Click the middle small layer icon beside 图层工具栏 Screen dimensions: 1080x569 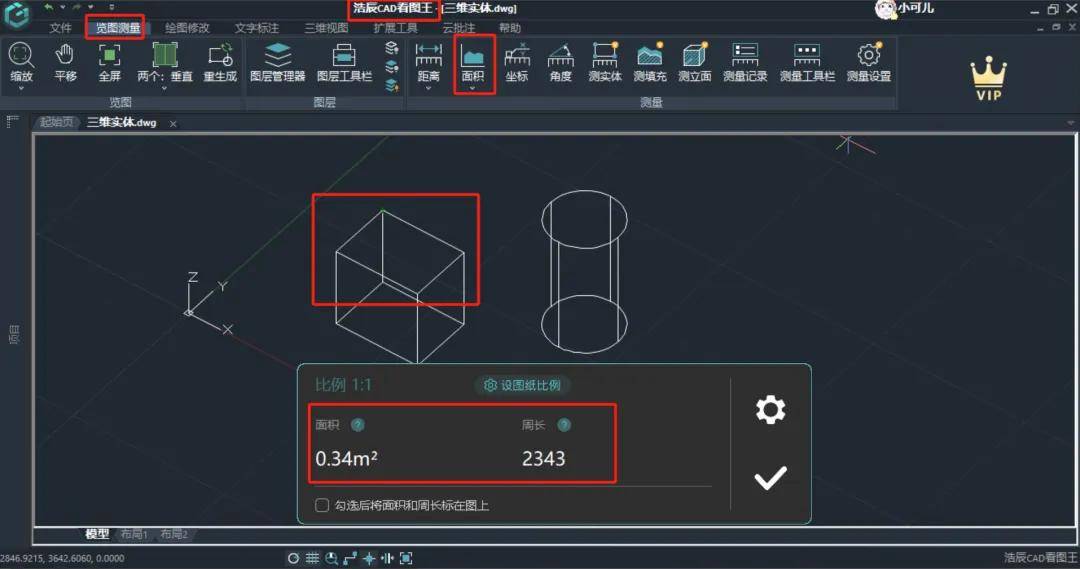tap(392, 67)
